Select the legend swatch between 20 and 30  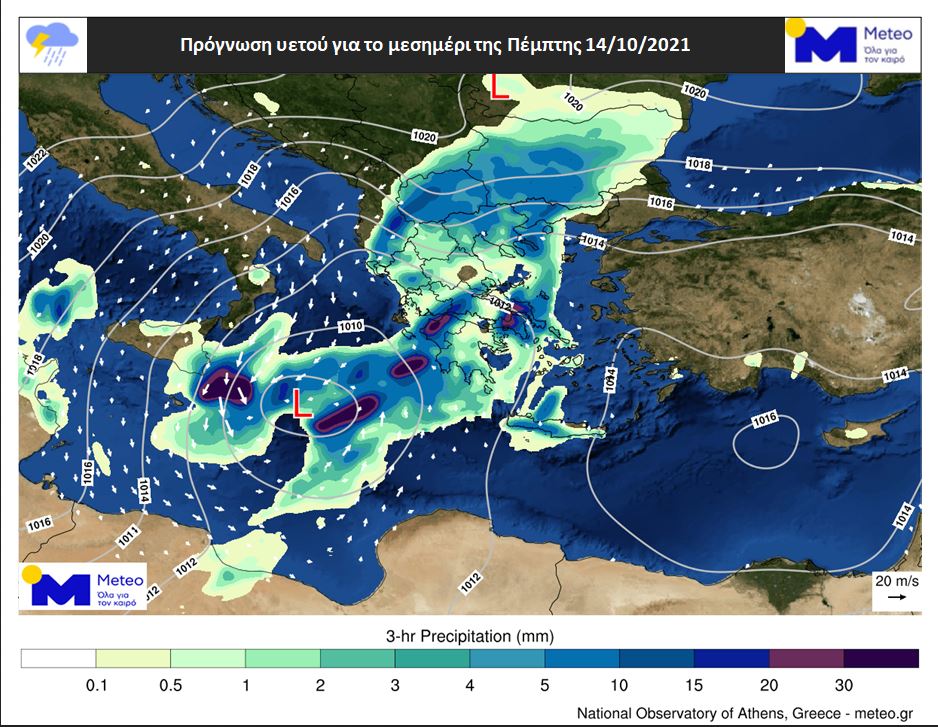pos(806,658)
